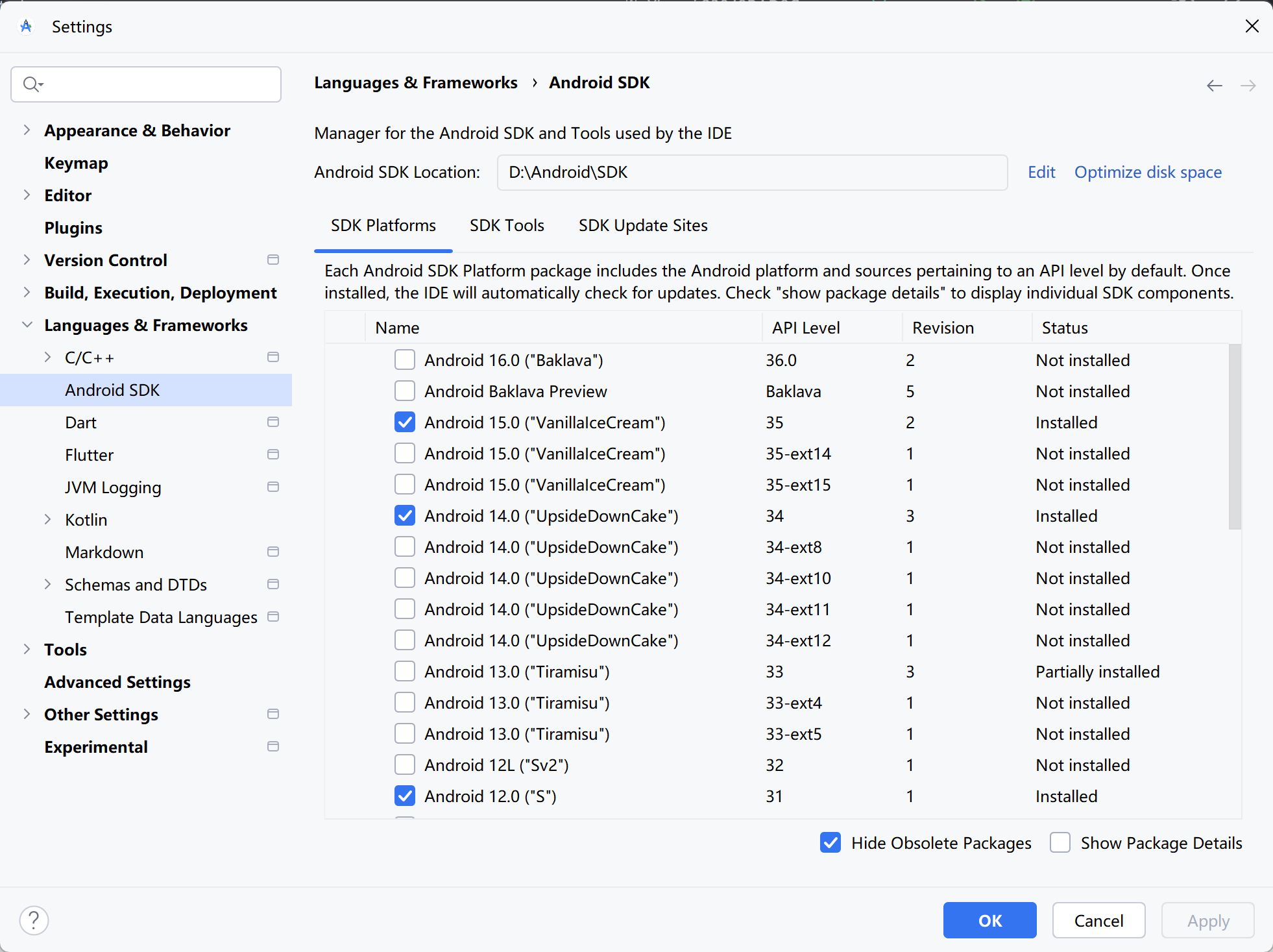Screen dimensions: 1273x952
Task: Click the SDK platforms list scrollbar
Action: pyautogui.click(x=1235, y=436)
